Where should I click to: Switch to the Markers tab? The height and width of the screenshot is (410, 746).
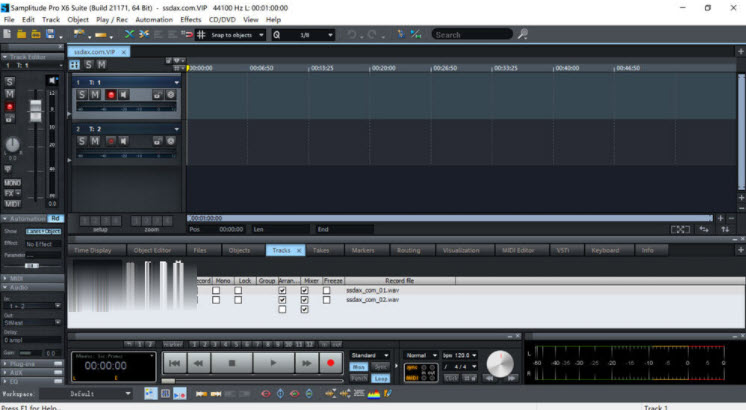363,250
